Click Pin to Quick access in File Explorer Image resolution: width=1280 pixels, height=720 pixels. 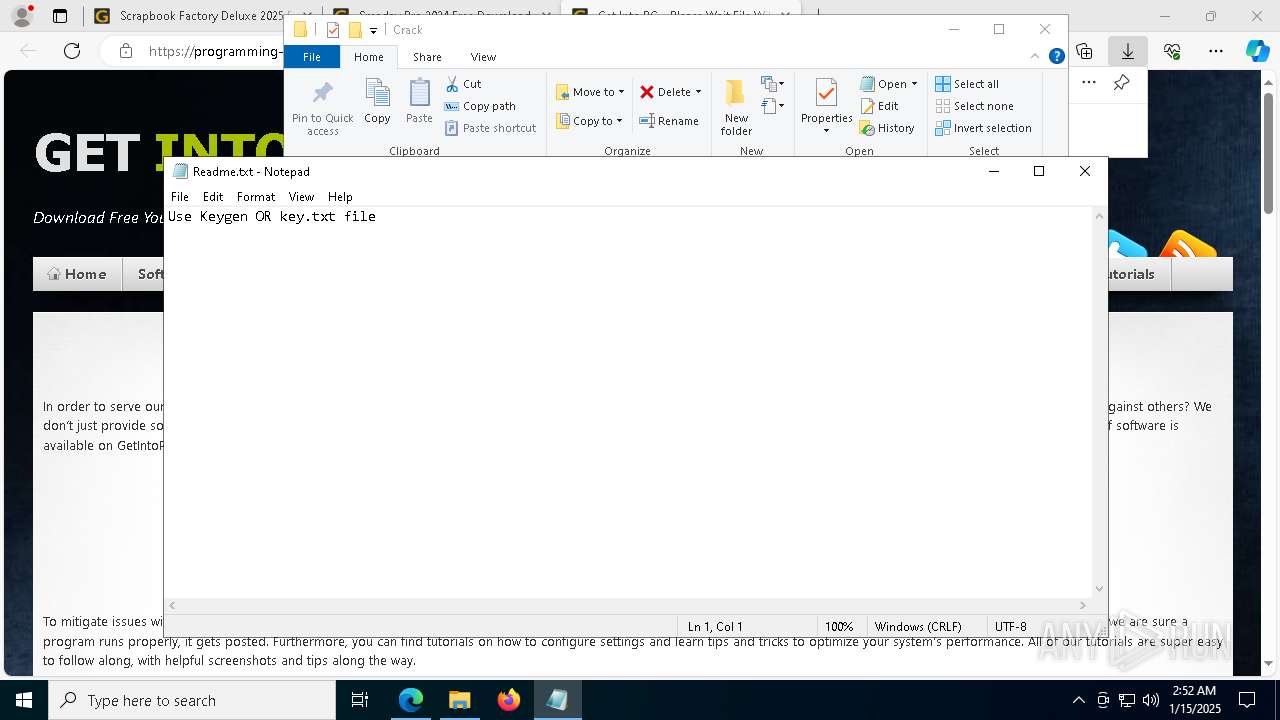[322, 108]
